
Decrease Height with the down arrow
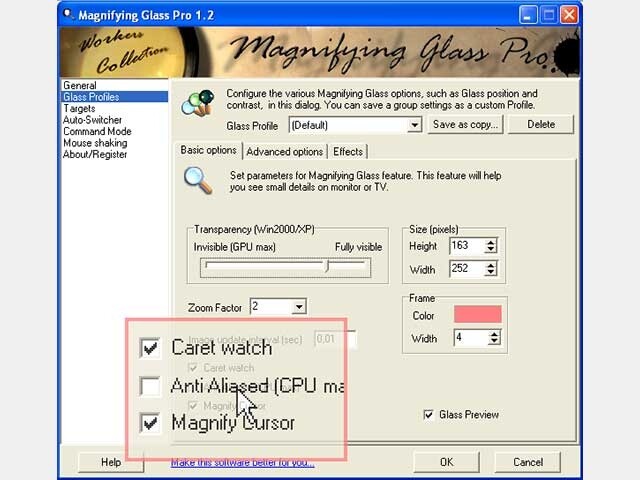tap(491, 249)
